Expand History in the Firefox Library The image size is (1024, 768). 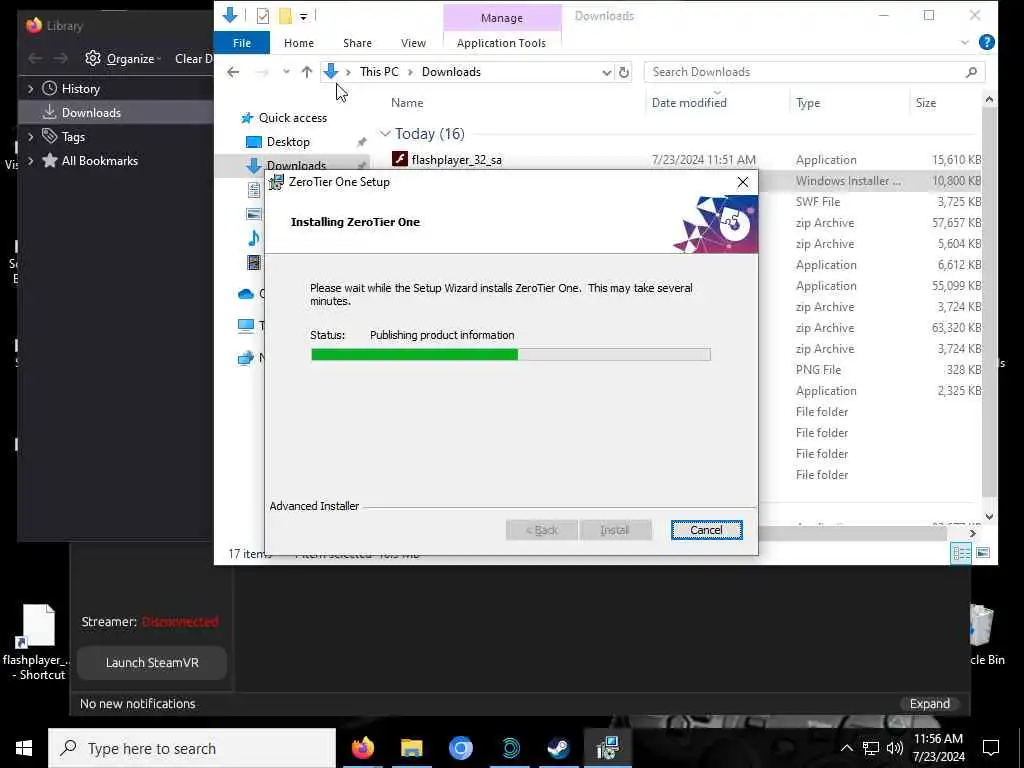[31, 89]
